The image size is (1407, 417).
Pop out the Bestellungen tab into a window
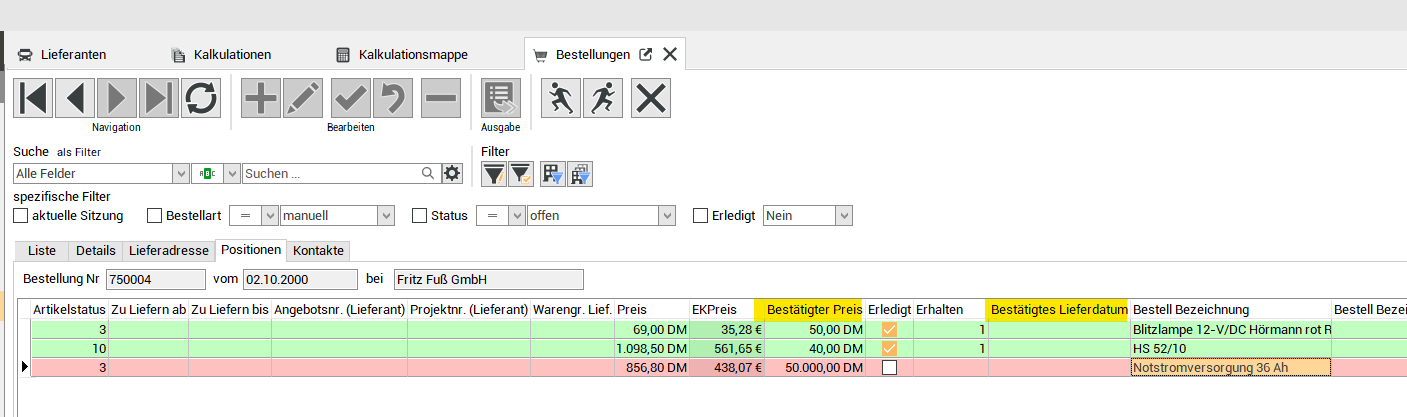tap(646, 55)
